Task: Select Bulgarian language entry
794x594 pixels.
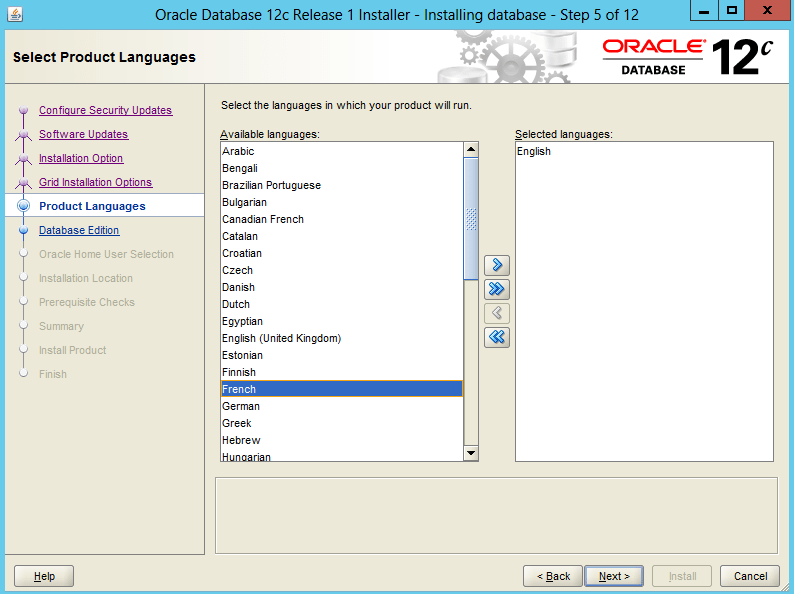Action: pos(342,202)
